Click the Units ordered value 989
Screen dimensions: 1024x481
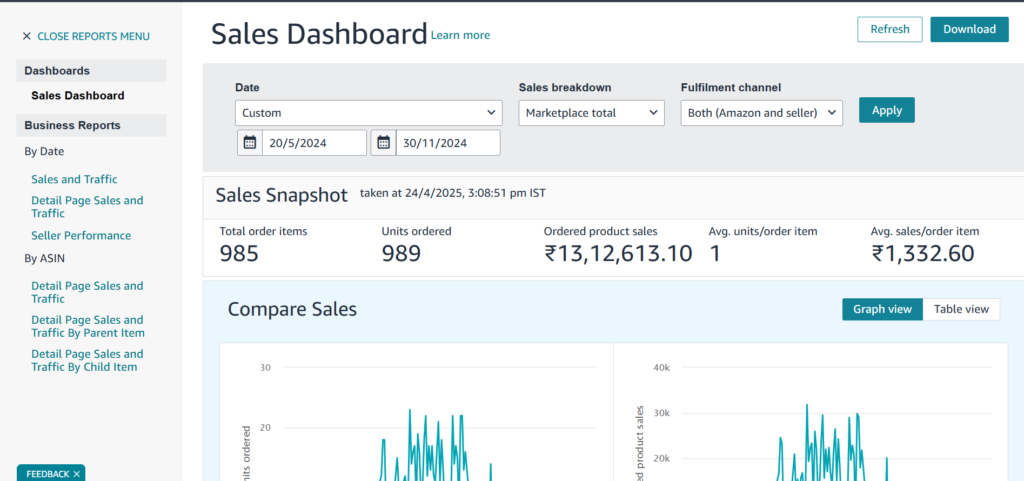tap(401, 253)
